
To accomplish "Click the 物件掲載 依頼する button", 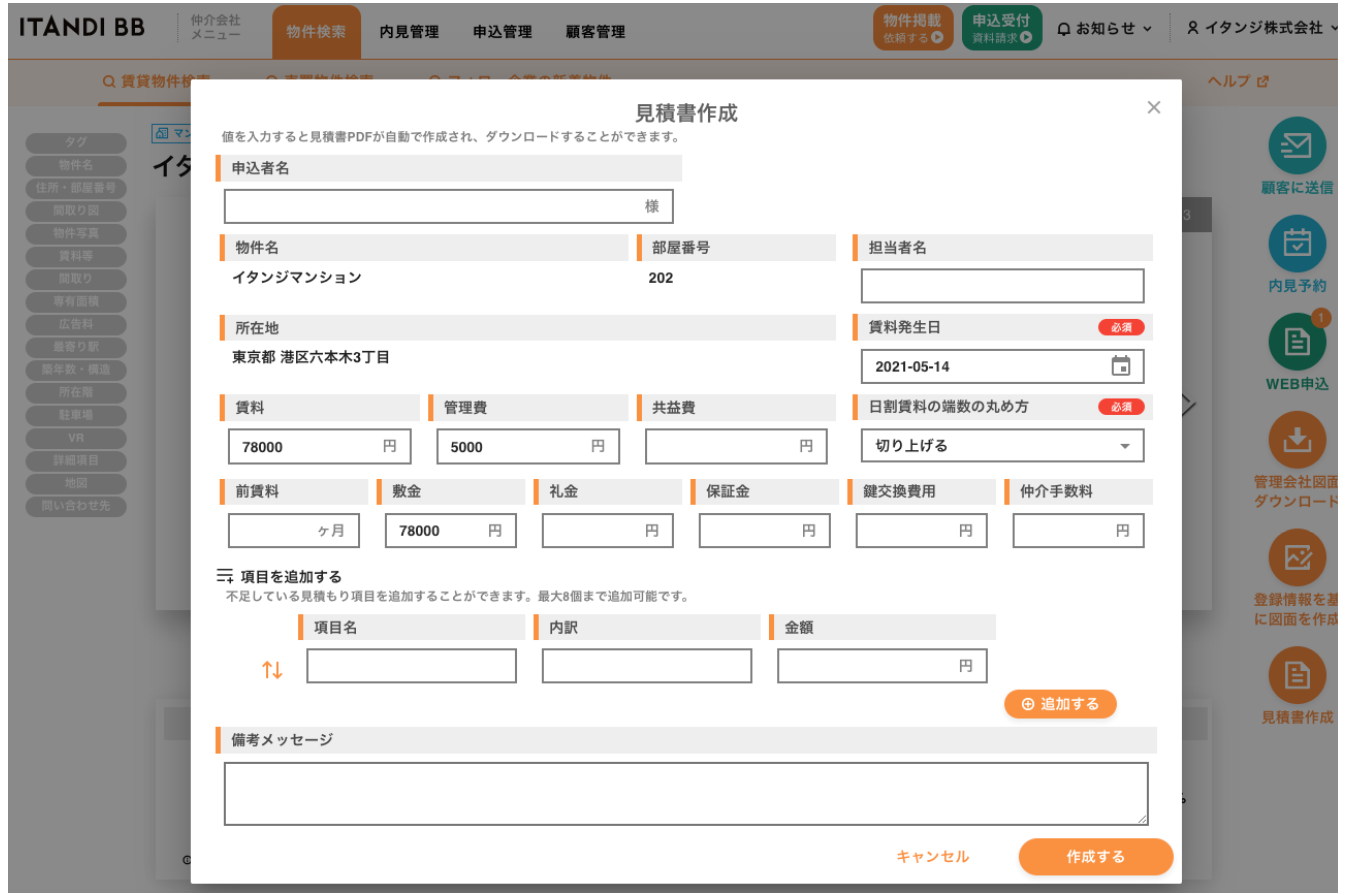I will click(913, 28).
